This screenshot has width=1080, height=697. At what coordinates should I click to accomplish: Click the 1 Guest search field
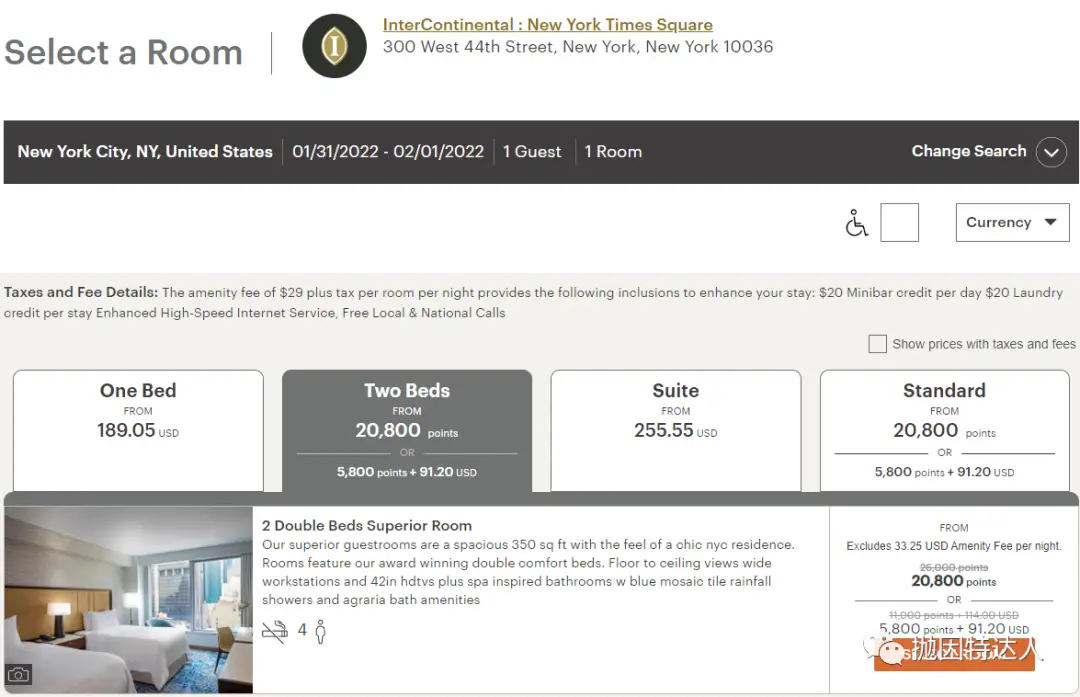tap(532, 152)
